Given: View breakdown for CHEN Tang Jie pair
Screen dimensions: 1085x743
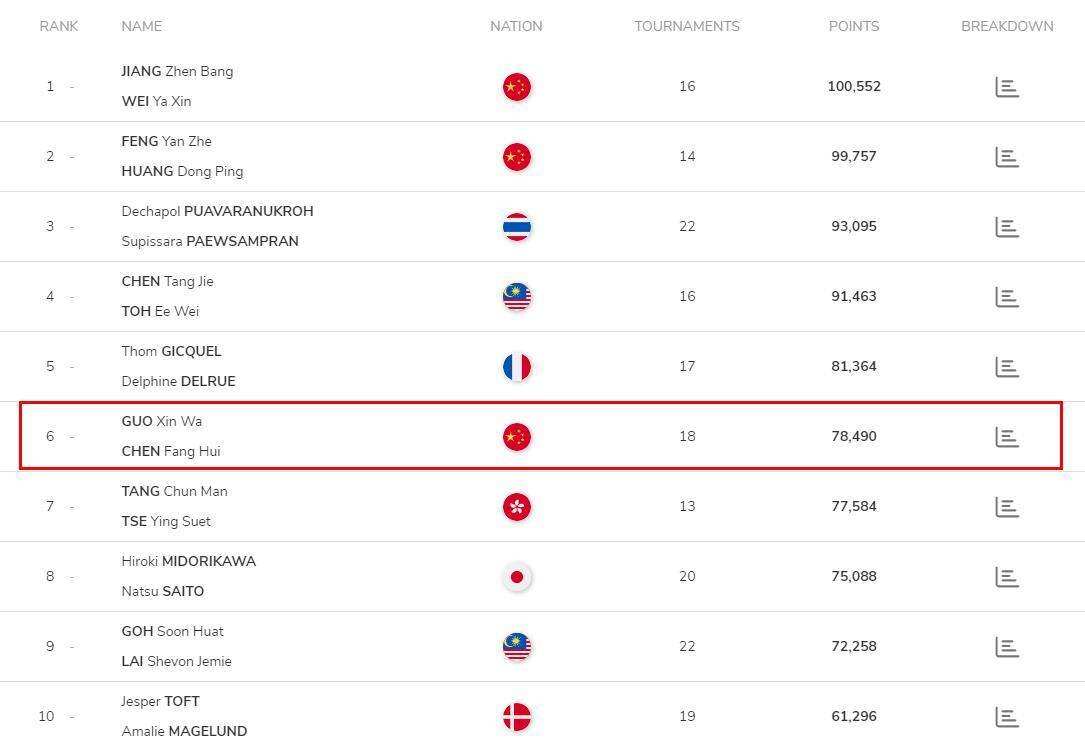Looking at the screenshot, I should pos(1007,297).
